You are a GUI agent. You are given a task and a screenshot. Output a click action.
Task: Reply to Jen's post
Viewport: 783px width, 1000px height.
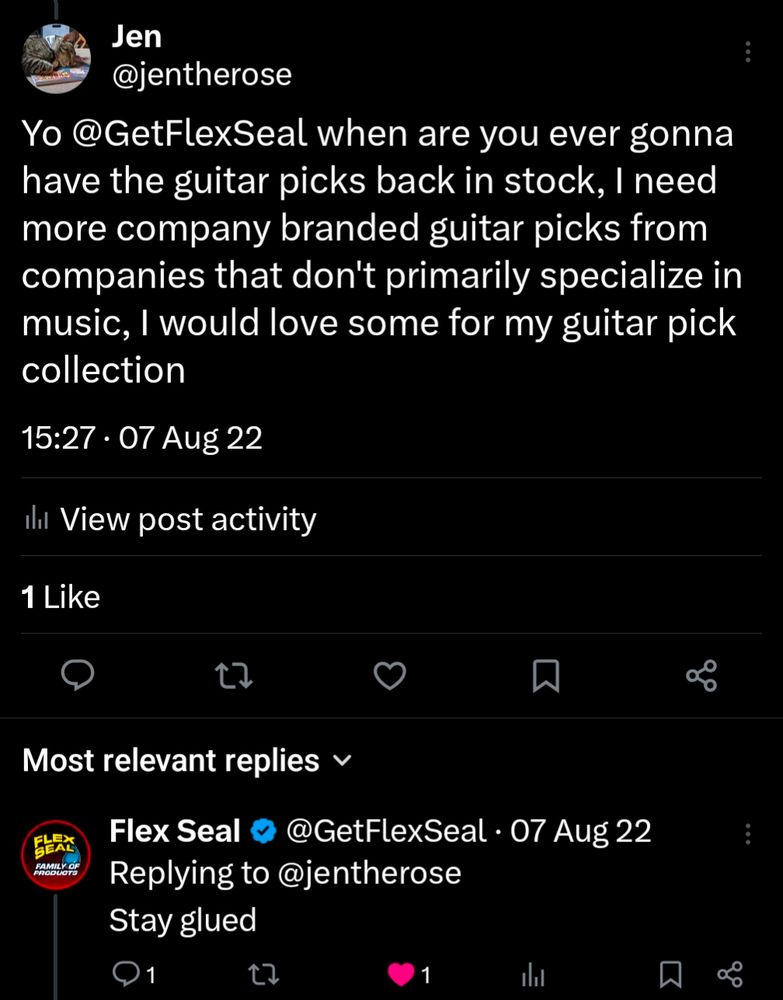[78, 676]
